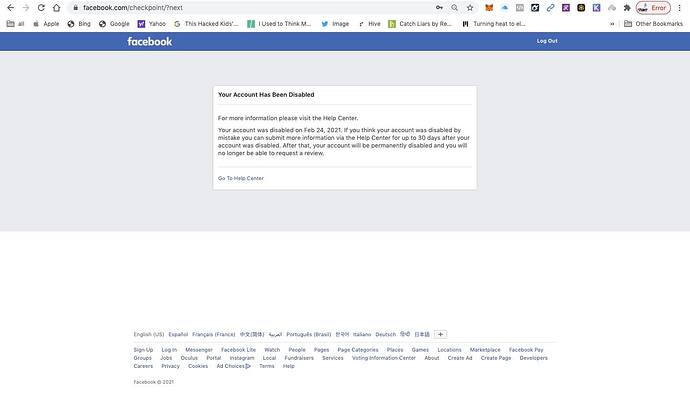The width and height of the screenshot is (690, 410).
Task: Expand hidden bookmarks with the double chevron
Action: (x=612, y=24)
